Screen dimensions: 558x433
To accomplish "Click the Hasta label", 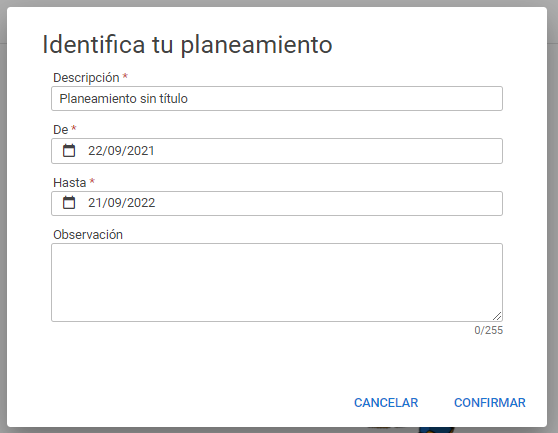I will [69, 183].
